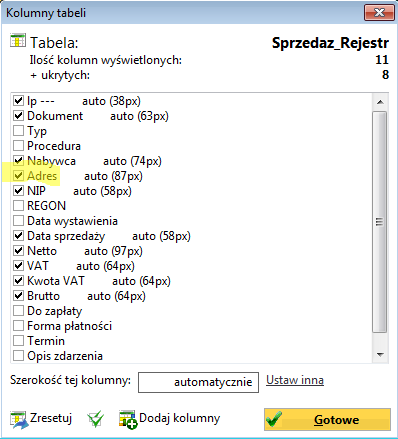Select the 'Data sprzedaży' row label
The image size is (398, 439).
coord(66,236)
